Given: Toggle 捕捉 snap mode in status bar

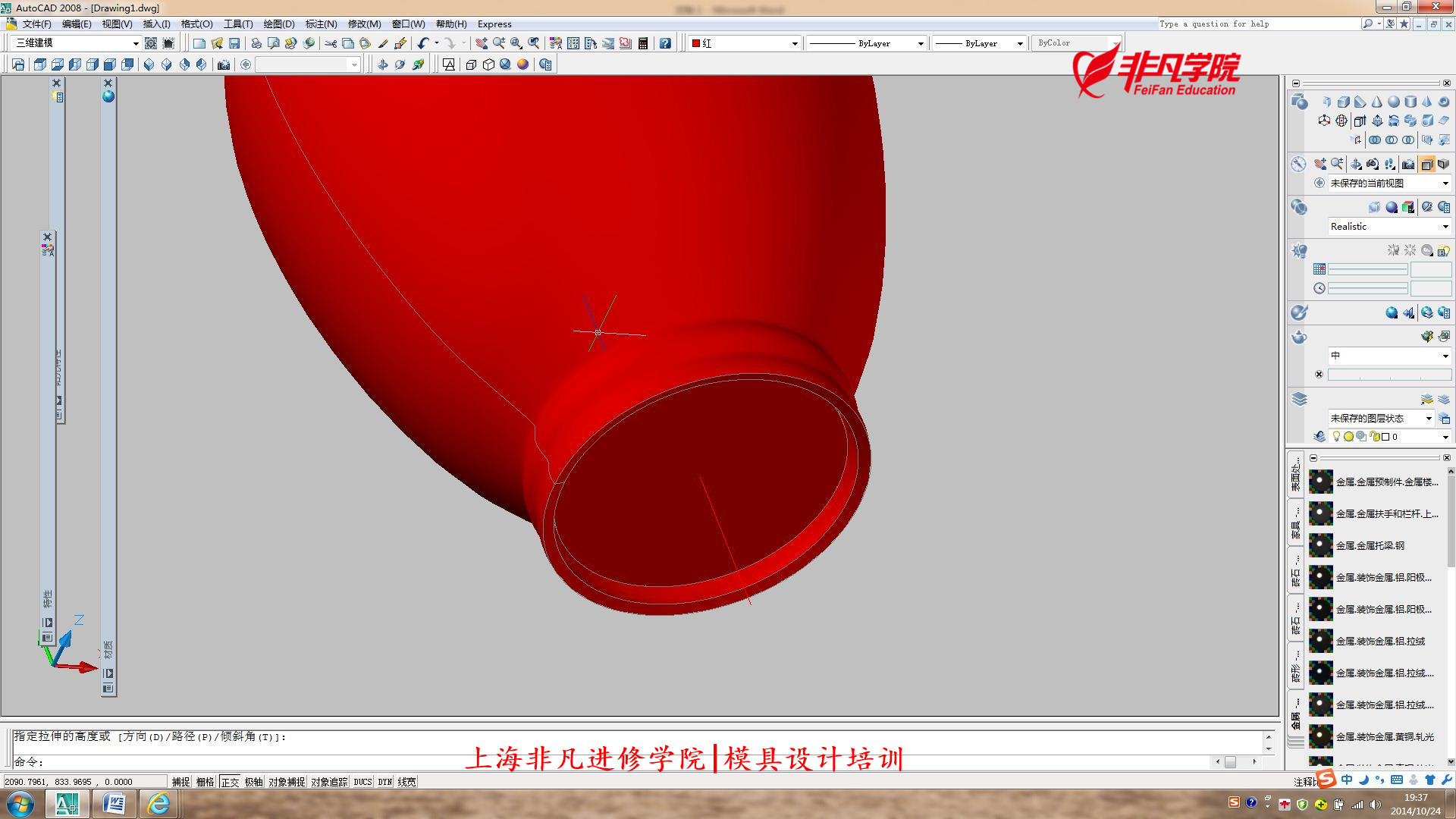Looking at the screenshot, I should [x=180, y=782].
